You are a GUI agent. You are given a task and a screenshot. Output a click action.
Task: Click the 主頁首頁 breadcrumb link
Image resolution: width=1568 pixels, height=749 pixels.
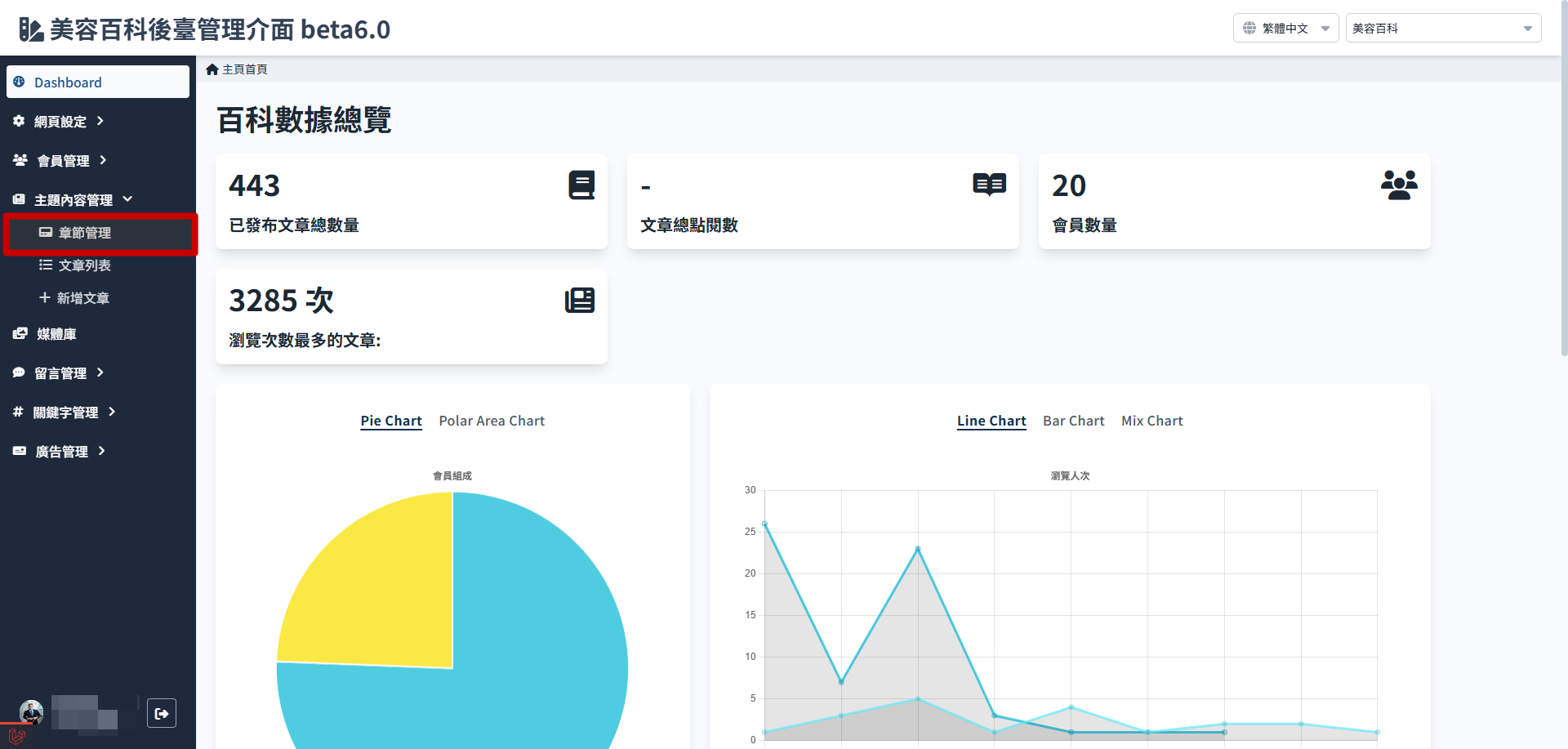pyautogui.click(x=245, y=69)
